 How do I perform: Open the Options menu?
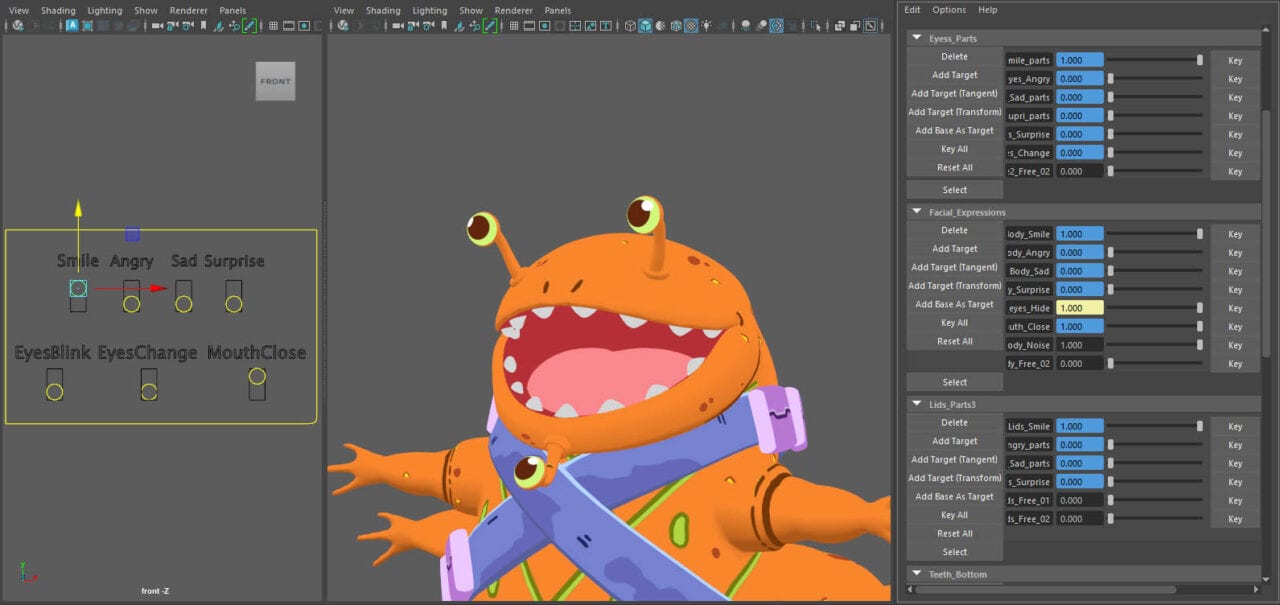point(949,10)
